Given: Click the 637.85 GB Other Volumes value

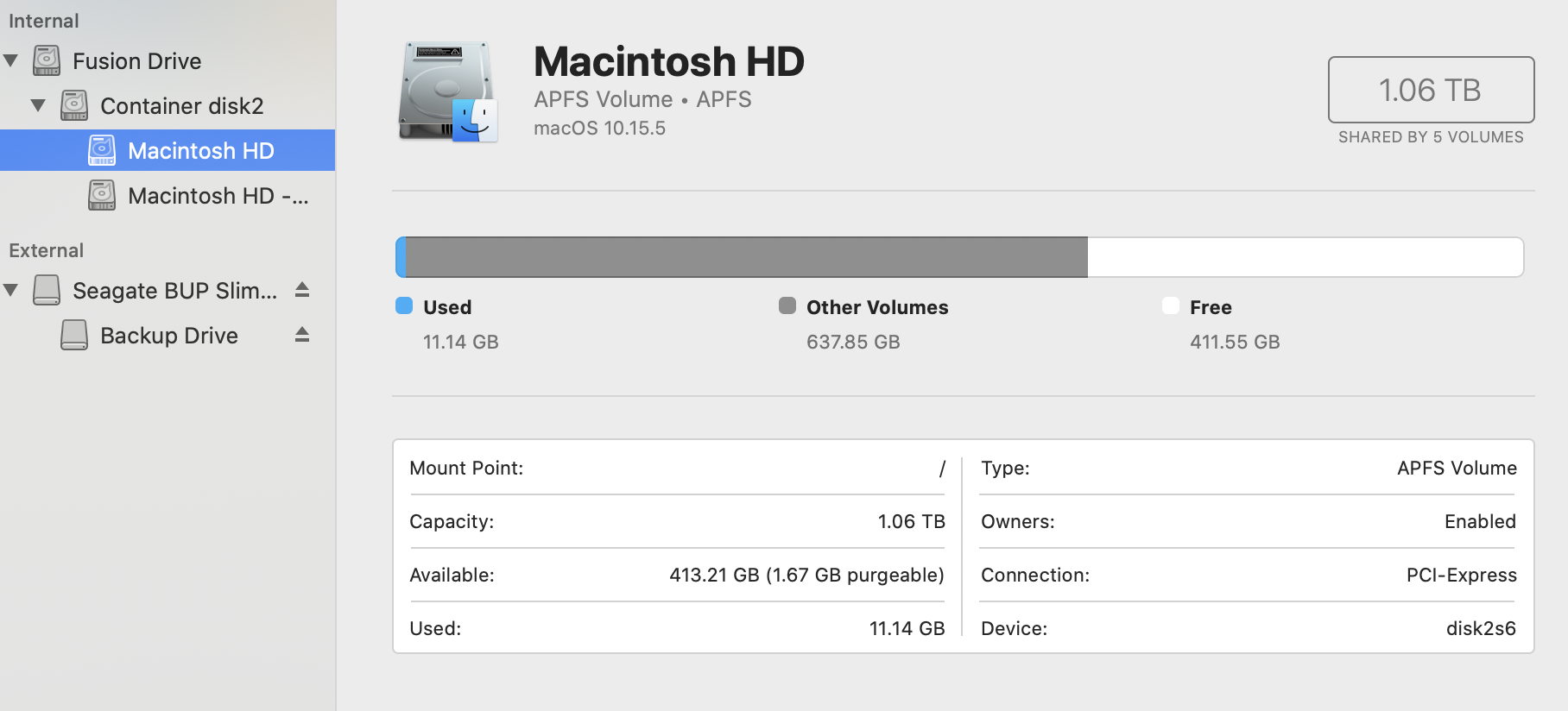Looking at the screenshot, I should point(853,342).
